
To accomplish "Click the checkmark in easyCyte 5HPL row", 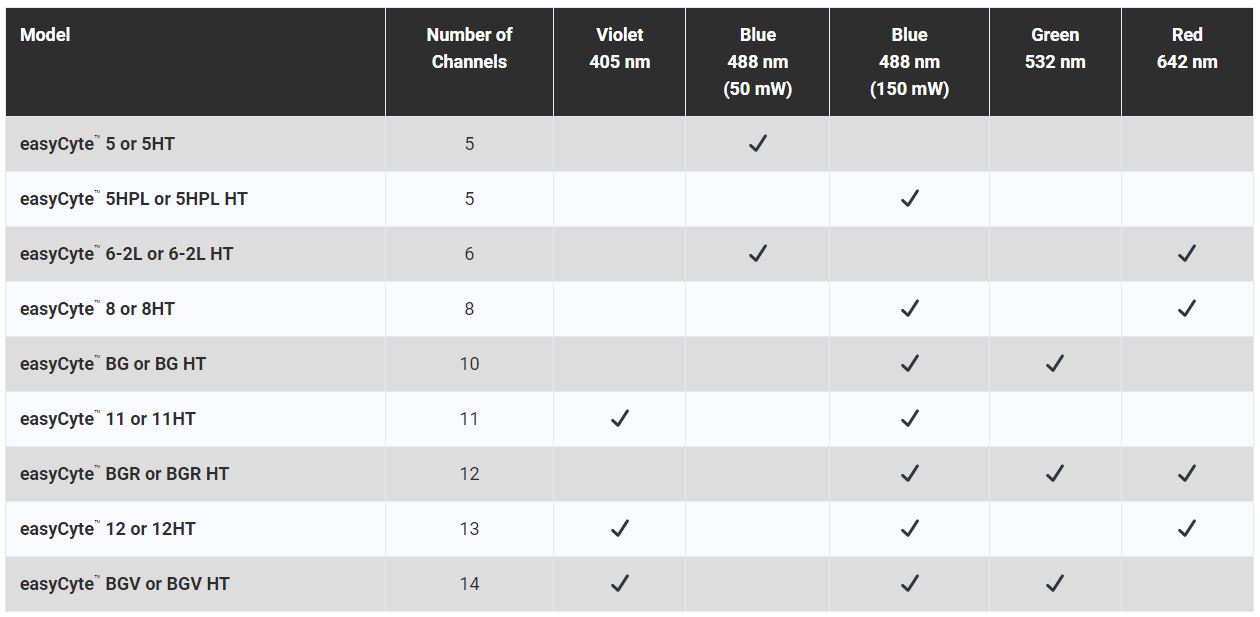I will (x=909, y=199).
